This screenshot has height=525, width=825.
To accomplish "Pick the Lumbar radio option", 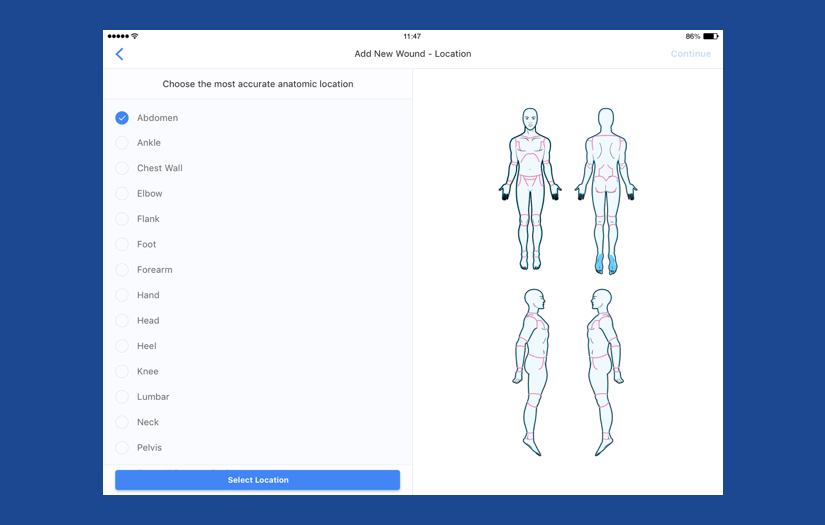I will [x=122, y=397].
